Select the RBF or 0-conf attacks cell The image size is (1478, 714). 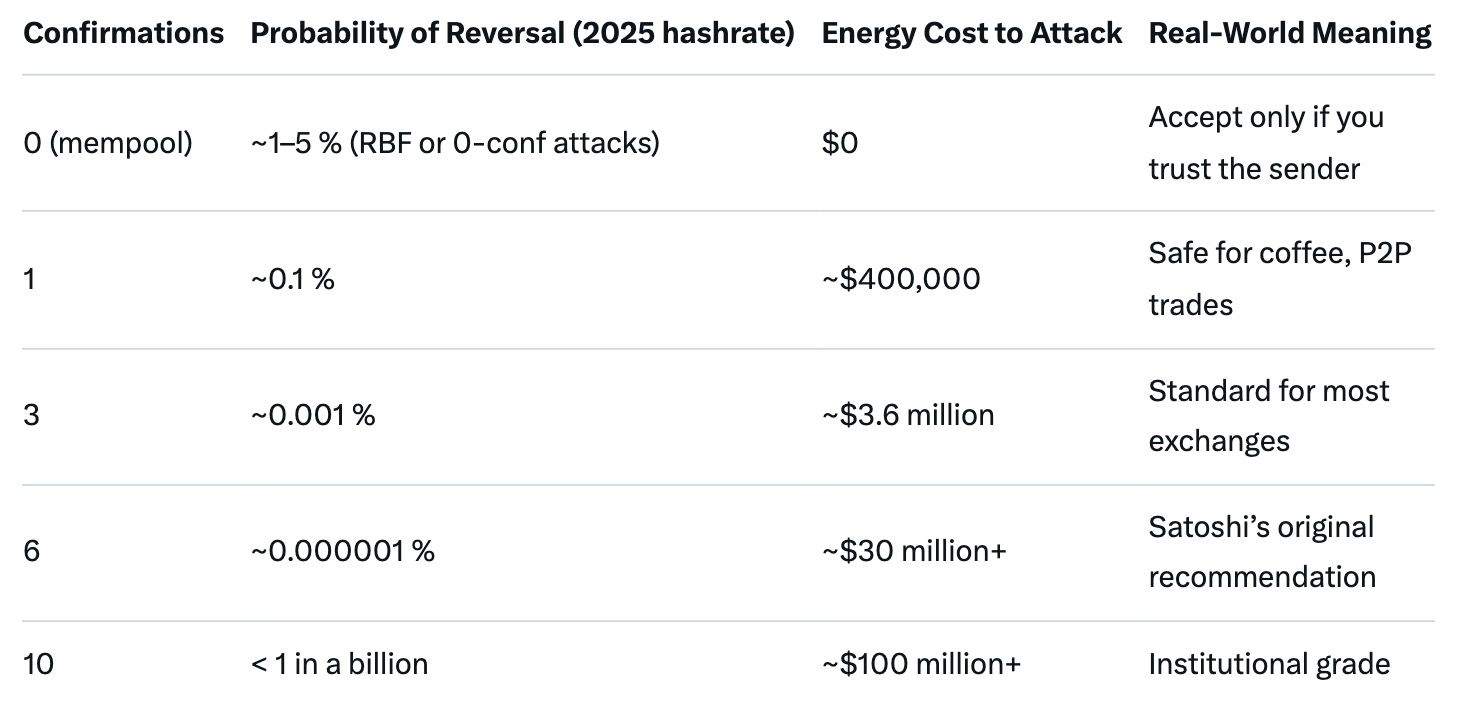point(455,143)
